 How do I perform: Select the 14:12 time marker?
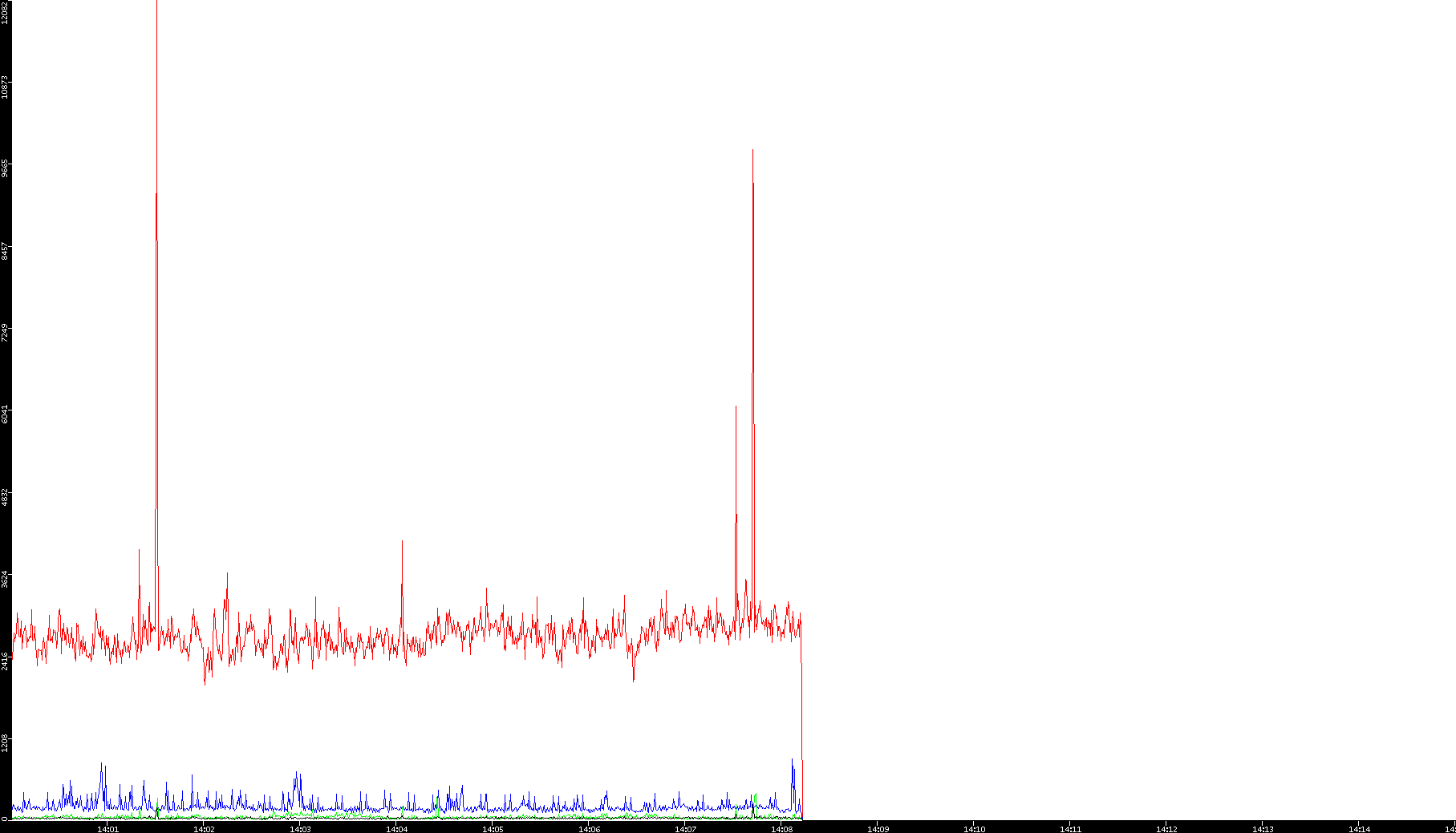tap(1166, 828)
